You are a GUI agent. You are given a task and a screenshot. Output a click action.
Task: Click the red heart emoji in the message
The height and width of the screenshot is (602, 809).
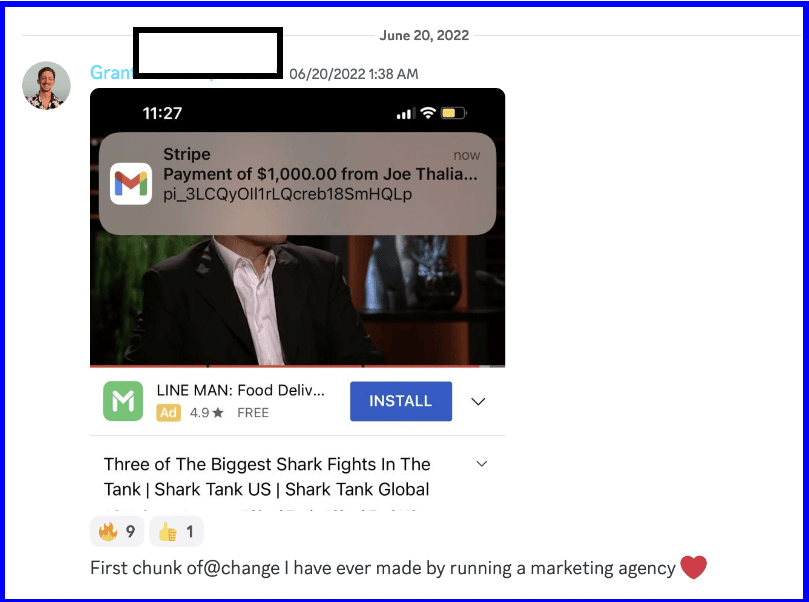click(x=693, y=567)
